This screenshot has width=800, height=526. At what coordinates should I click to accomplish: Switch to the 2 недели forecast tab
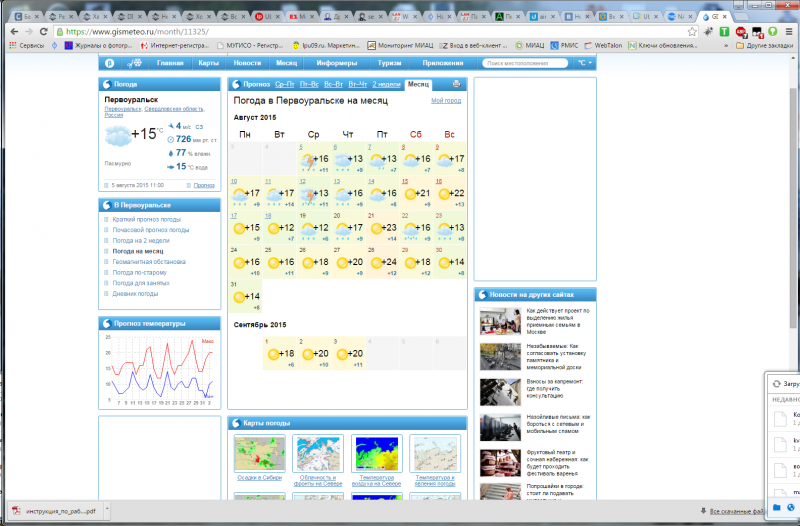pyautogui.click(x=386, y=84)
